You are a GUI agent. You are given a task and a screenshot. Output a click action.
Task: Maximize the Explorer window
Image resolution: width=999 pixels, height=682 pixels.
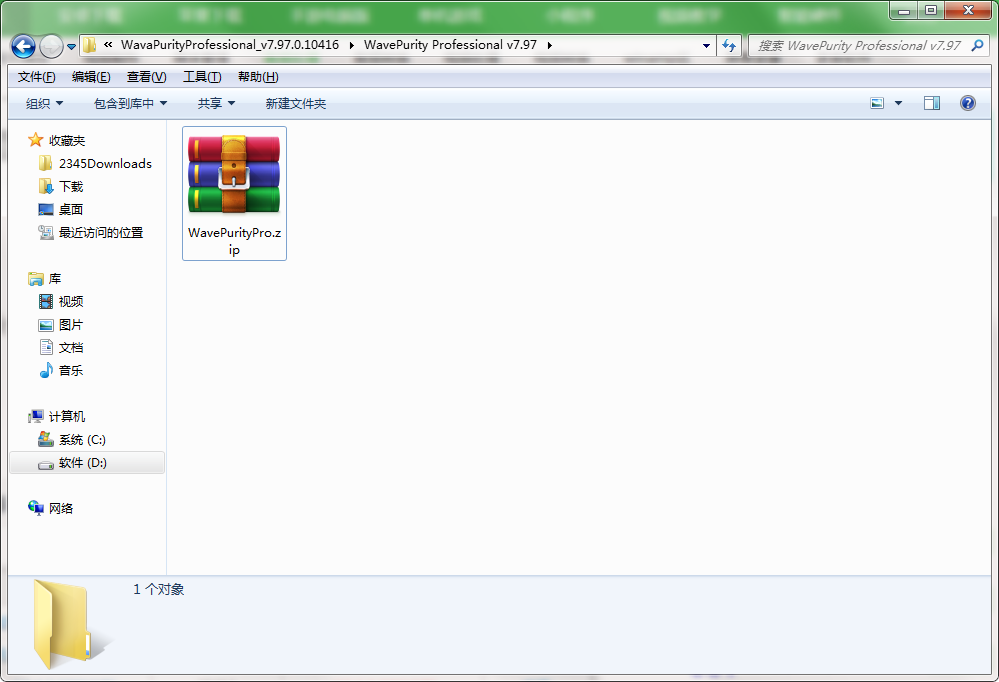(x=931, y=11)
